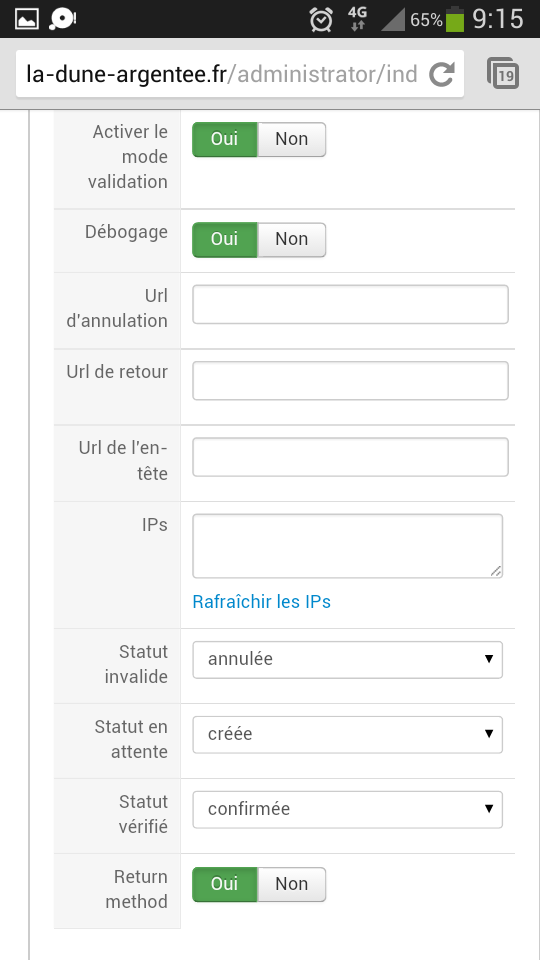Screen dimensions: 540x960
Task: Open the Statut vérifié dropdown
Action: [x=347, y=809]
